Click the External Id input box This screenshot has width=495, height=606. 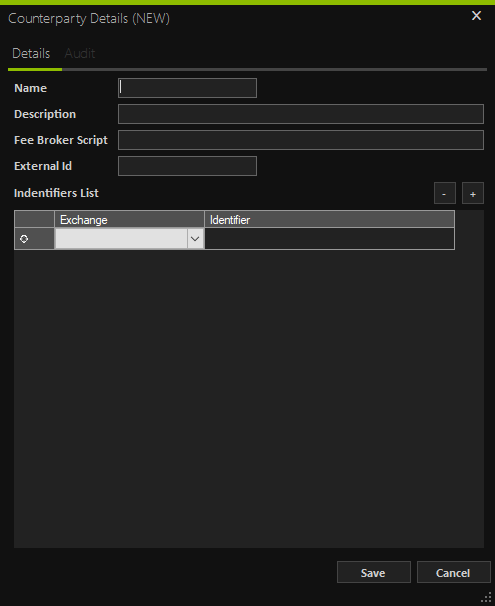tap(187, 166)
